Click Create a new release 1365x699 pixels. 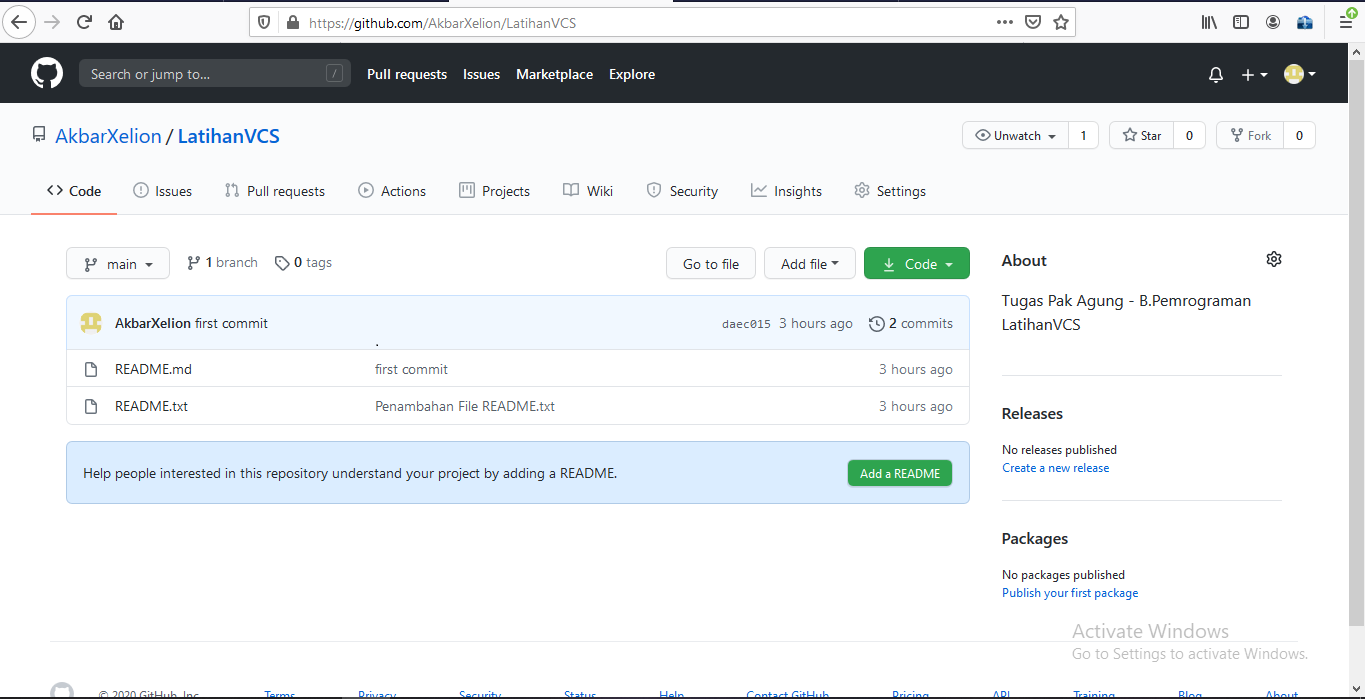click(x=1055, y=468)
